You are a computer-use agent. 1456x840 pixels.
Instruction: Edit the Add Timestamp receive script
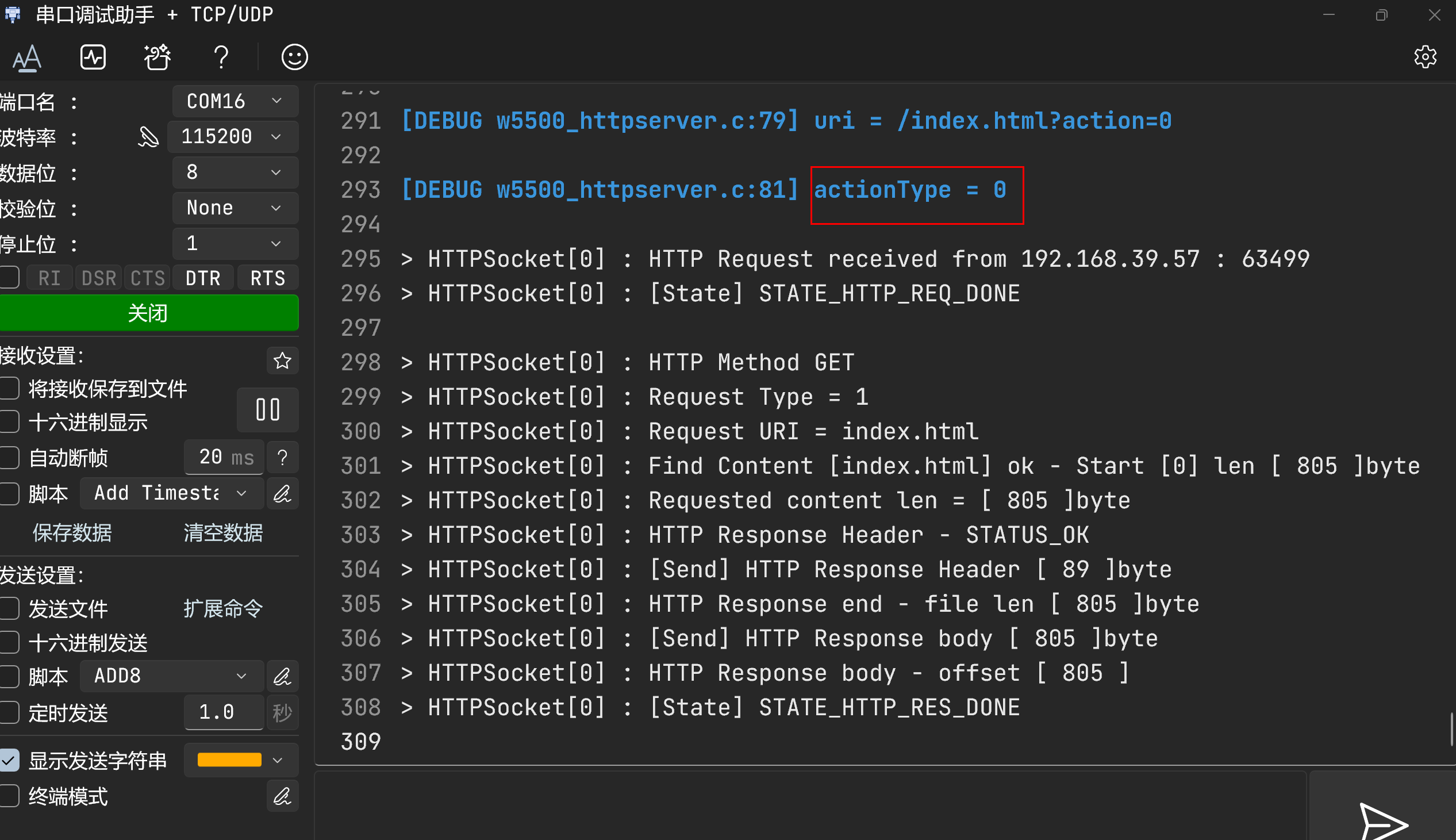coord(282,493)
